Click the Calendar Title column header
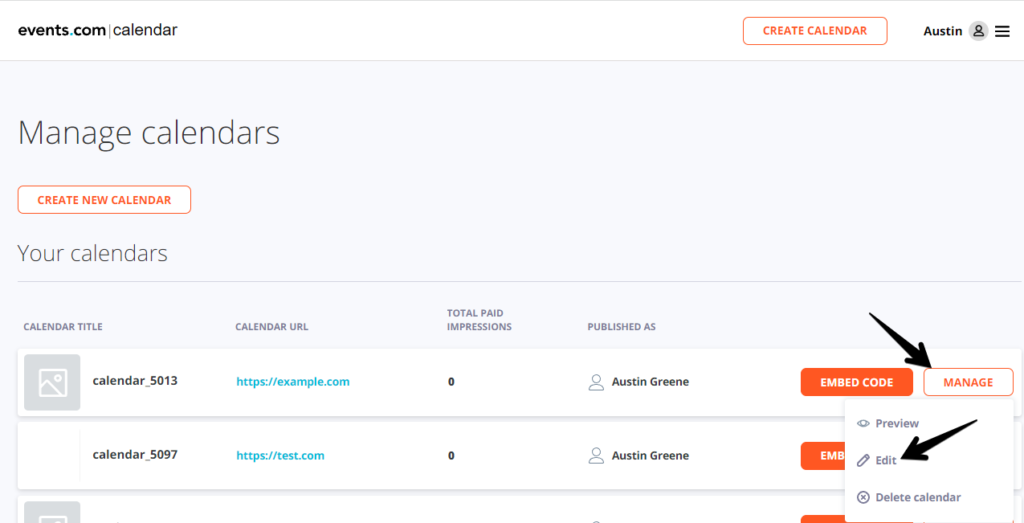 click(63, 326)
